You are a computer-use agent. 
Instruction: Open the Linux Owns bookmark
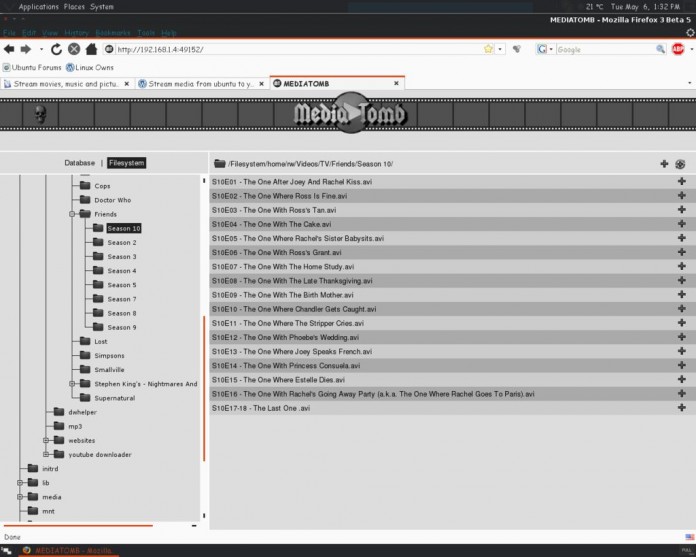tap(90, 67)
